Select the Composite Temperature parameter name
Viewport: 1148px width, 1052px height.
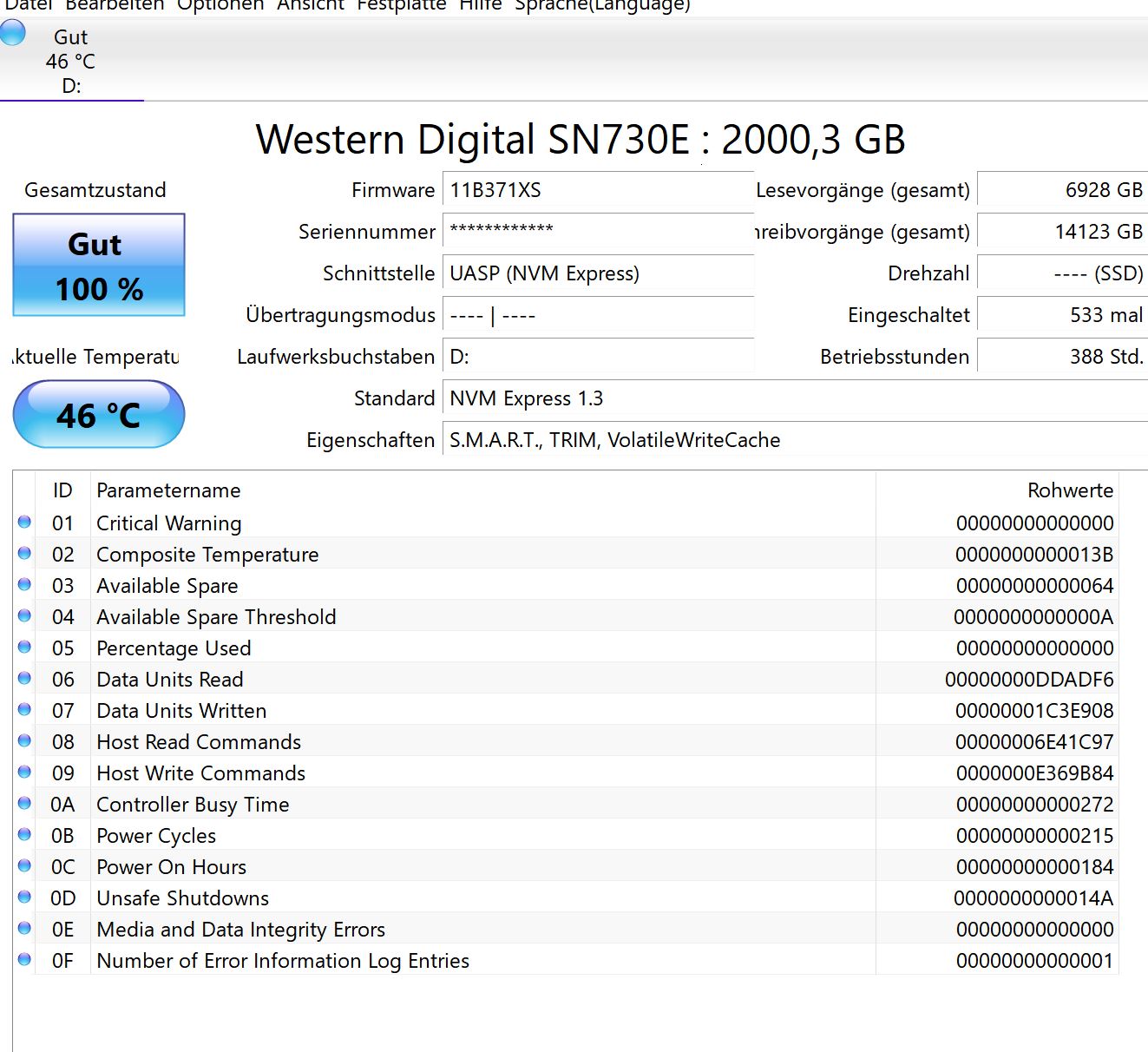click(207, 555)
